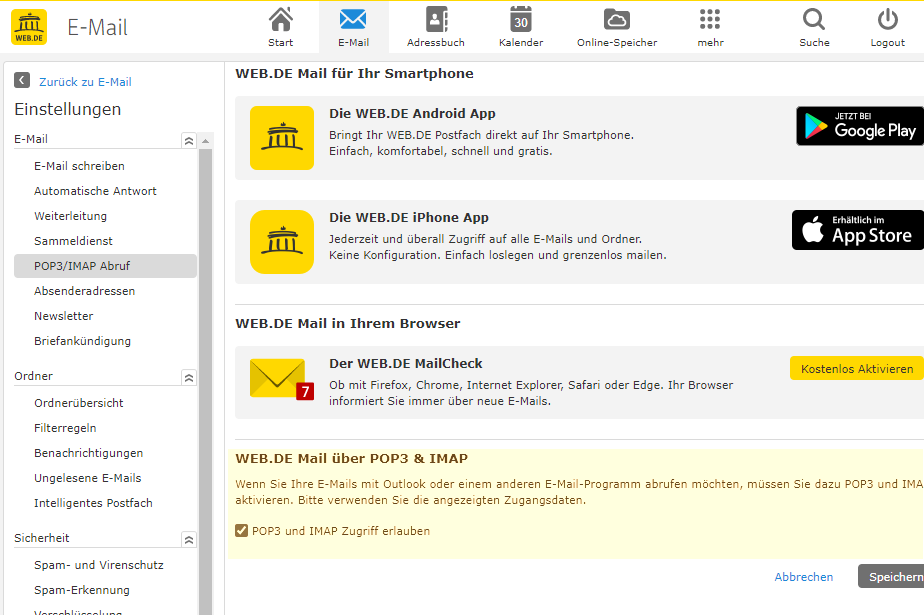
Task: Go back via Zurück zu E-Mail link
Action: [85, 82]
